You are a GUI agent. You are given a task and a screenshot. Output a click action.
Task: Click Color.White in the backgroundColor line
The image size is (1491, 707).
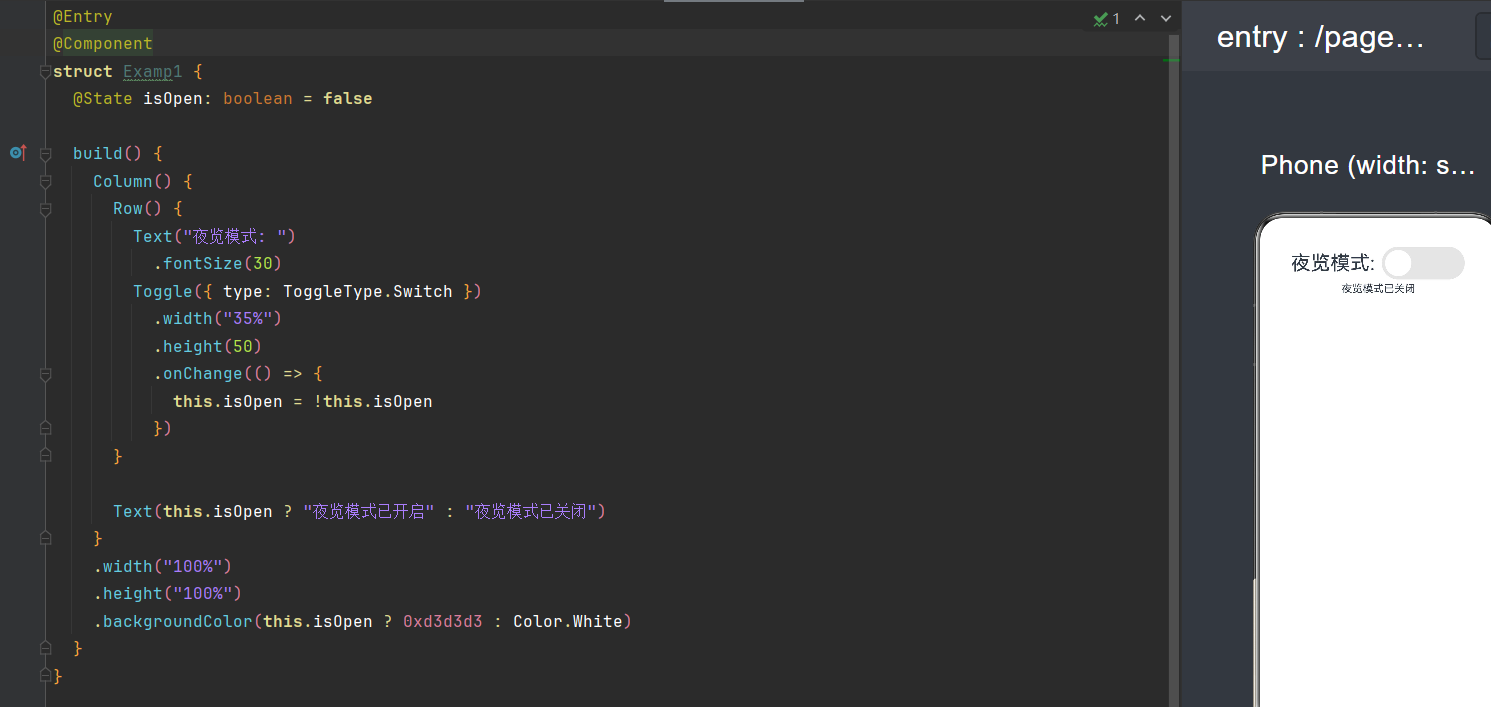click(x=568, y=621)
